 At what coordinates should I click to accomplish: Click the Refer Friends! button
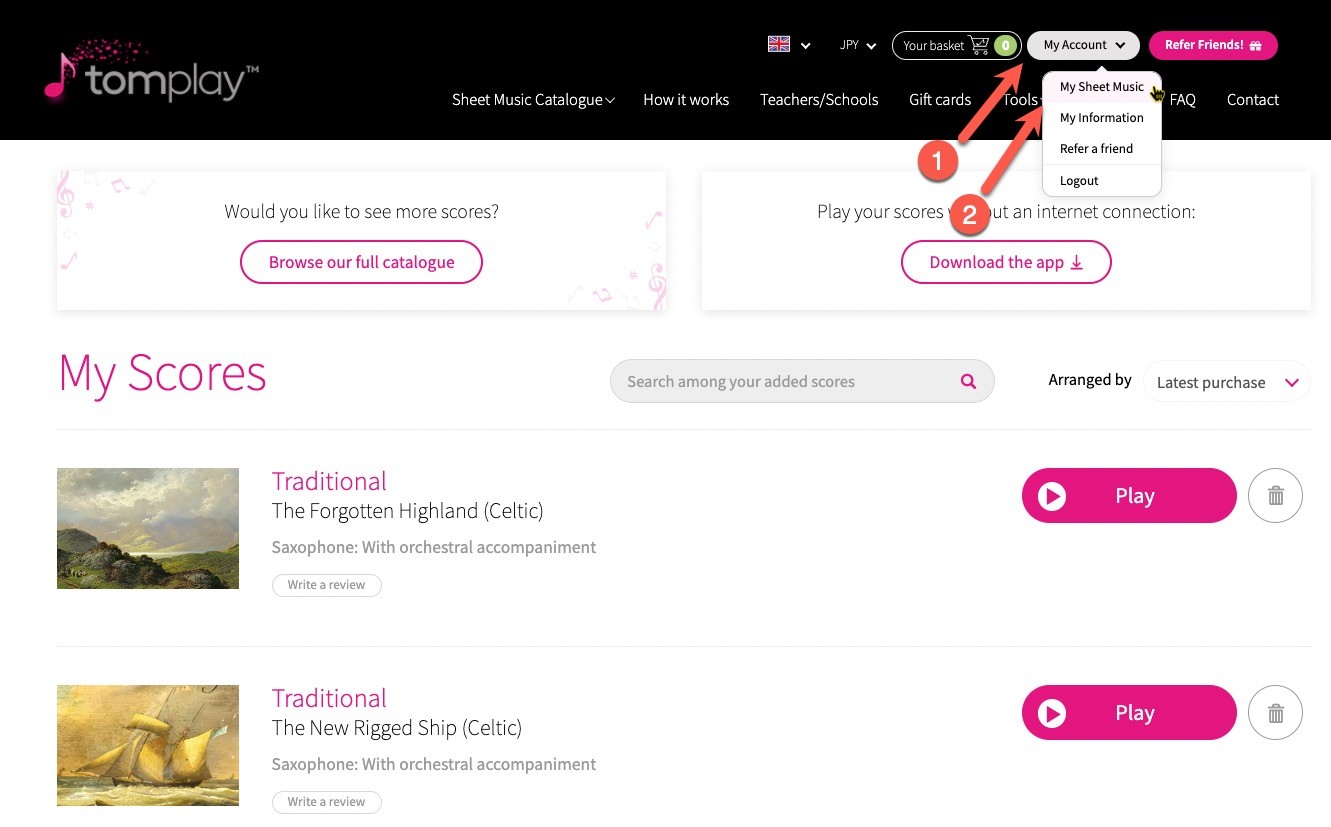[1213, 45]
